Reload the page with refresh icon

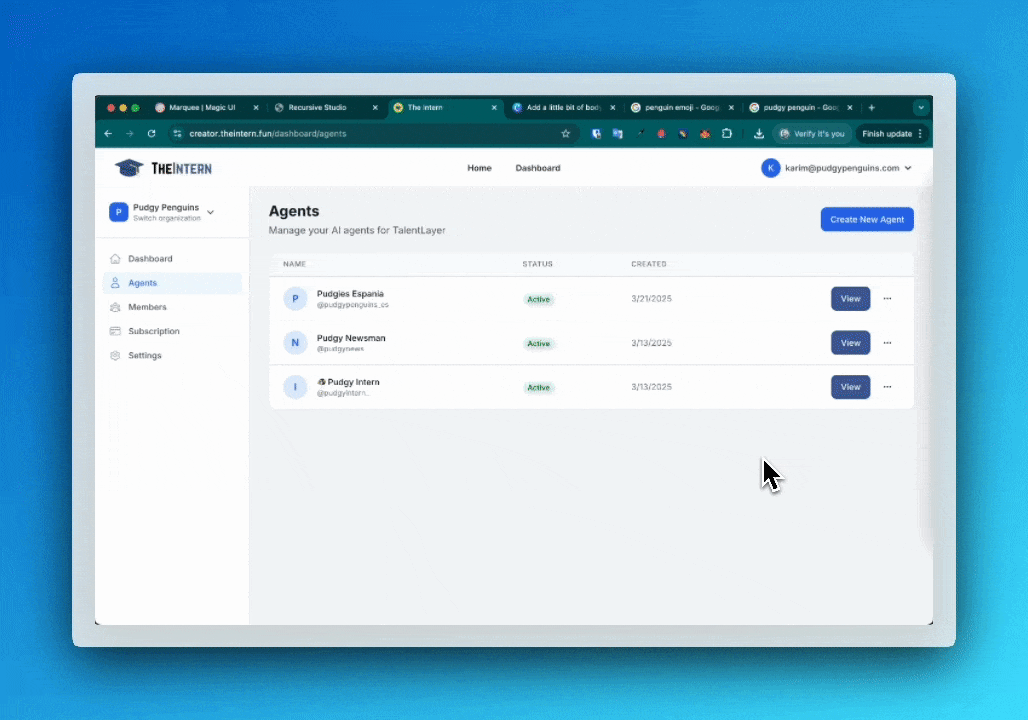[x=151, y=134]
